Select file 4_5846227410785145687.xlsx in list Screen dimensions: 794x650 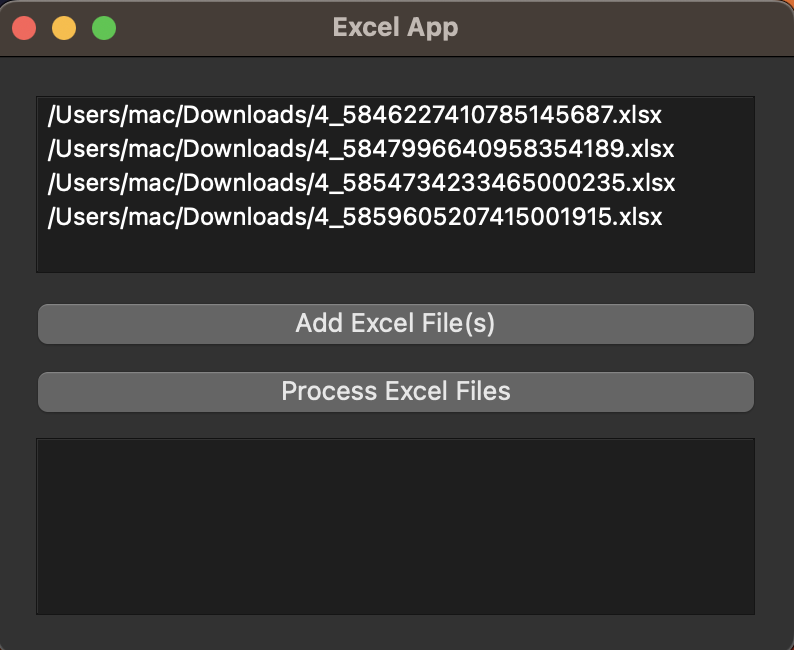354,115
